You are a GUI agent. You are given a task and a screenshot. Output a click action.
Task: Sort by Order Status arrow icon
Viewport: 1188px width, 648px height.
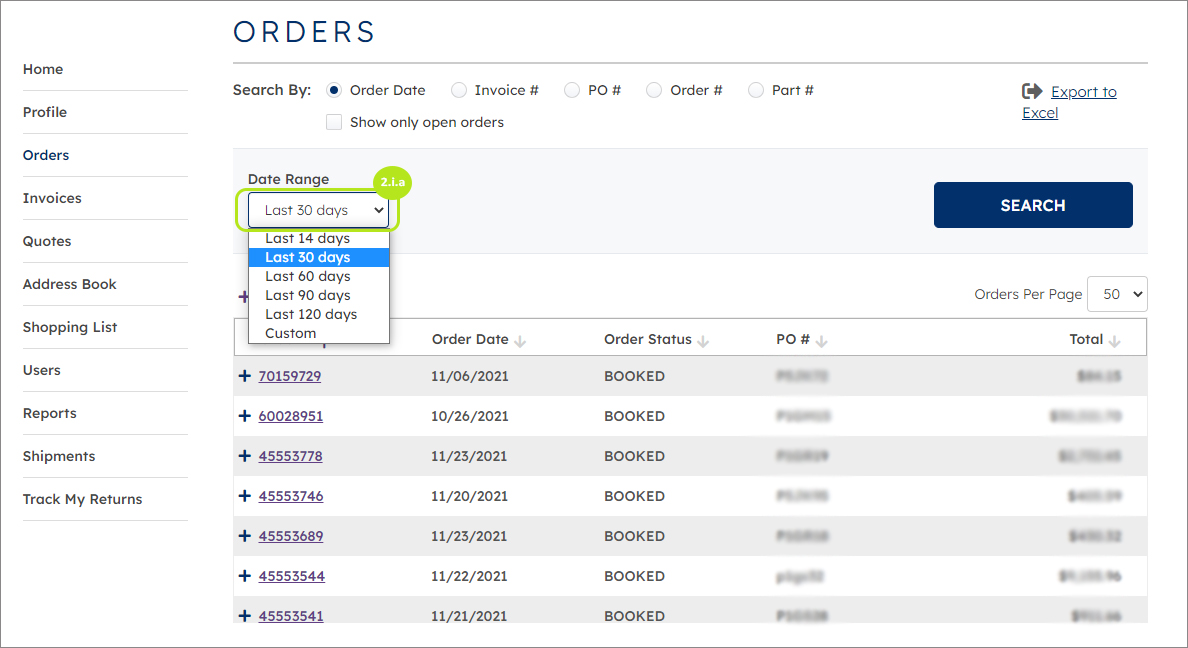point(703,342)
